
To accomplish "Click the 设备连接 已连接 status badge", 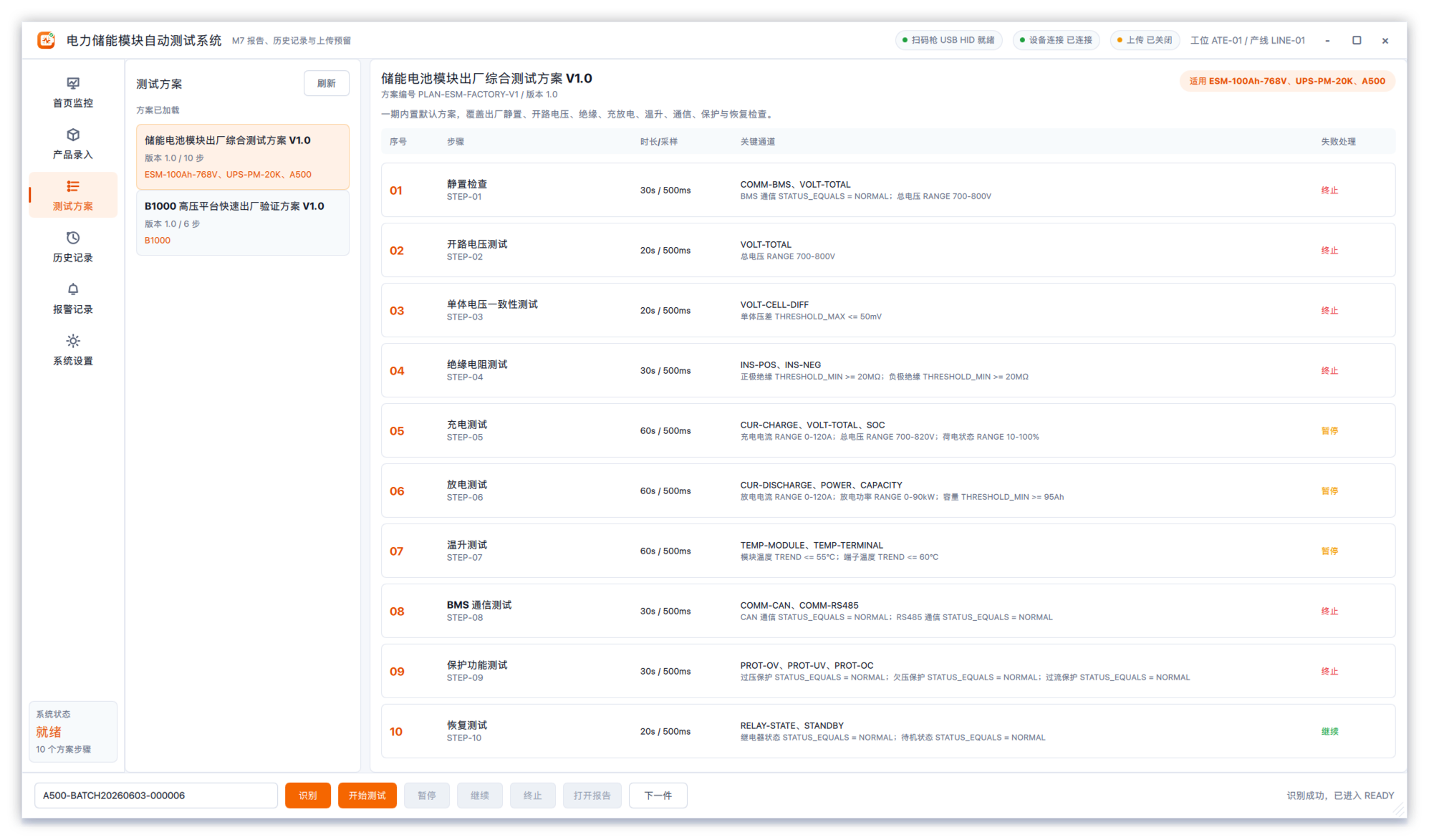I will click(x=1056, y=40).
